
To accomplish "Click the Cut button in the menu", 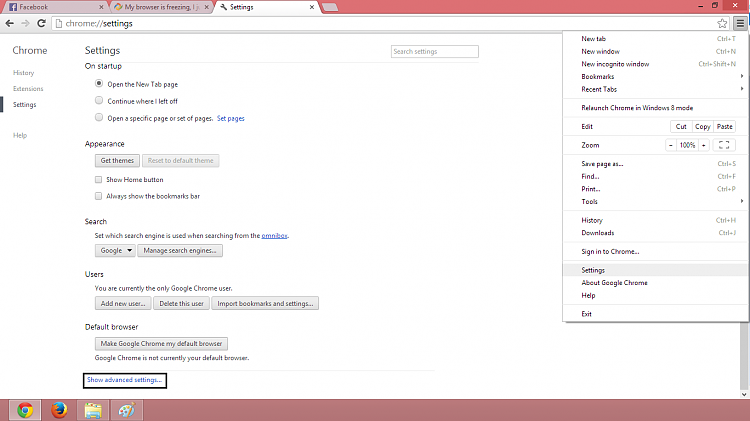I will (681, 126).
